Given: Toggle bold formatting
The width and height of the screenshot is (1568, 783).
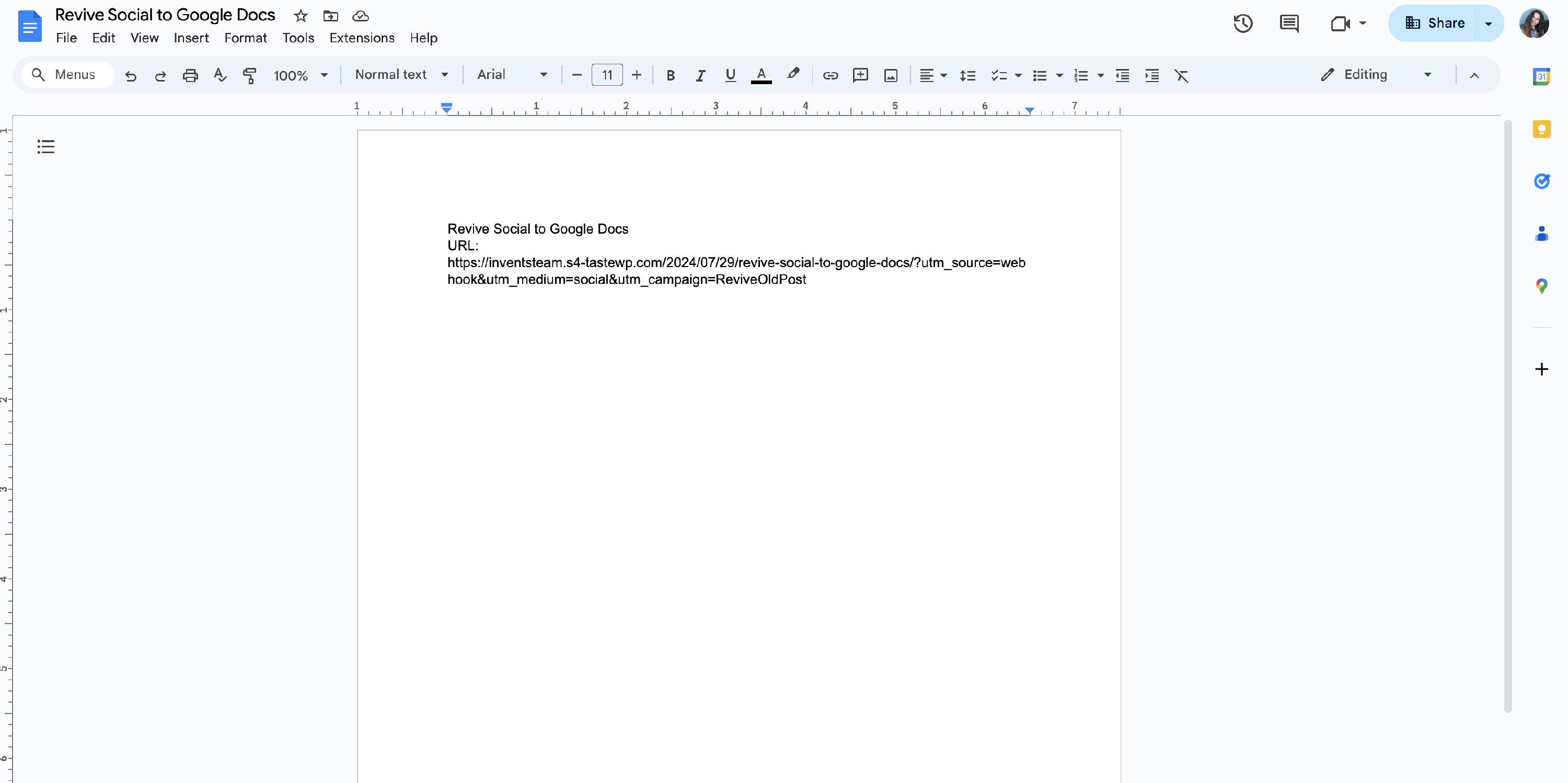Looking at the screenshot, I should tap(670, 75).
